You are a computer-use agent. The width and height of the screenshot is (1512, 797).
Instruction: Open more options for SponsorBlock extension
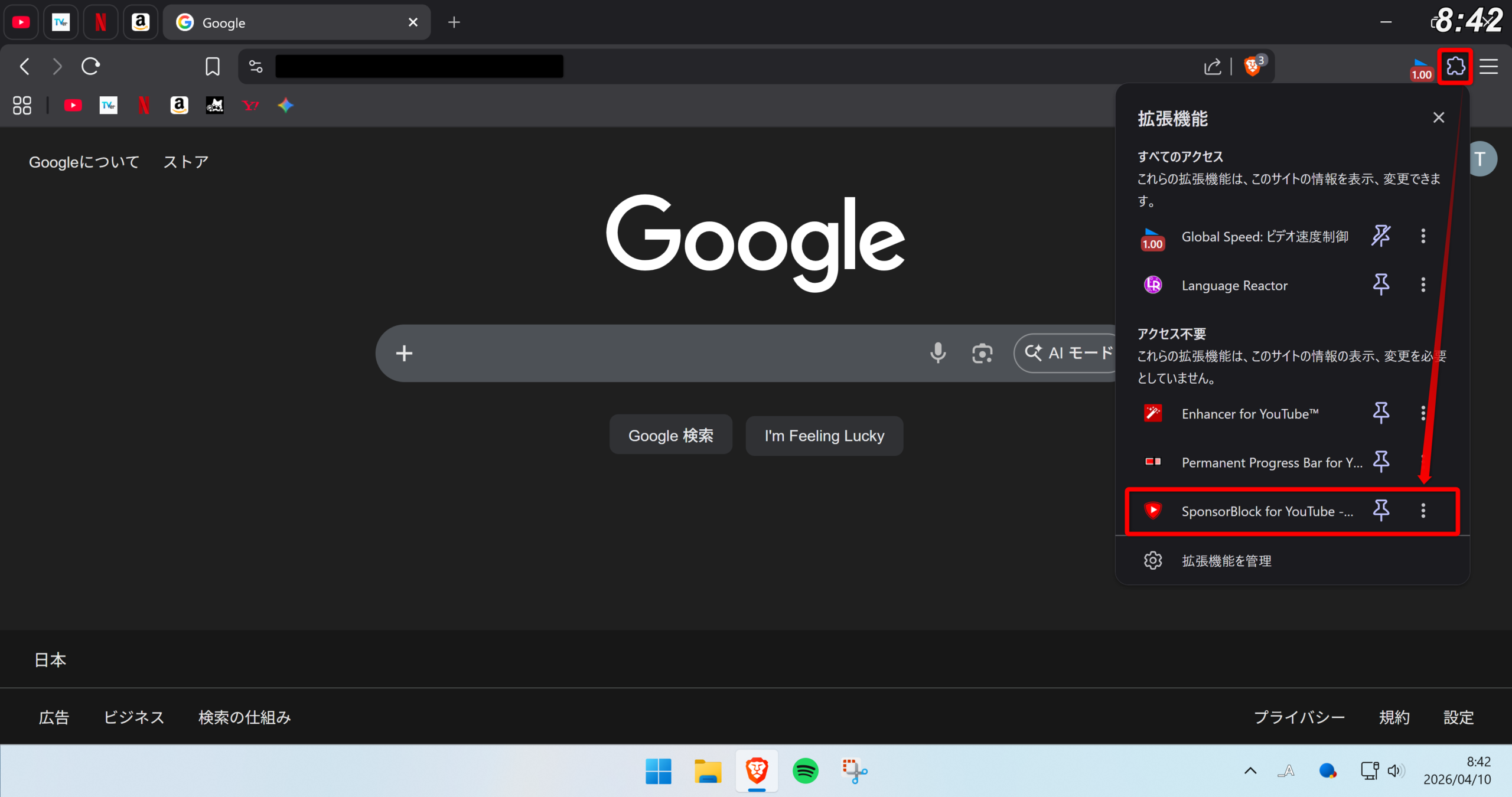[x=1423, y=511]
